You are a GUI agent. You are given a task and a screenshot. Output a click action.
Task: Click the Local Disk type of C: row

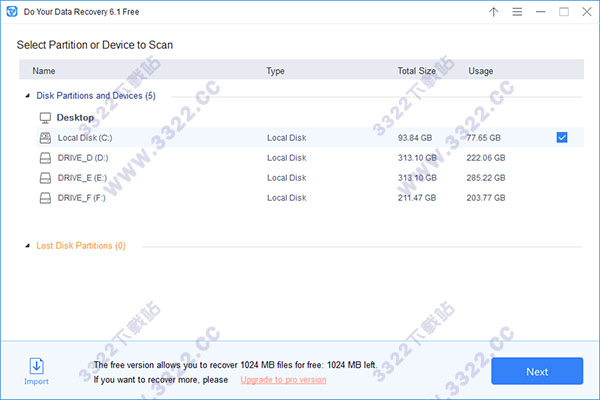click(287, 138)
